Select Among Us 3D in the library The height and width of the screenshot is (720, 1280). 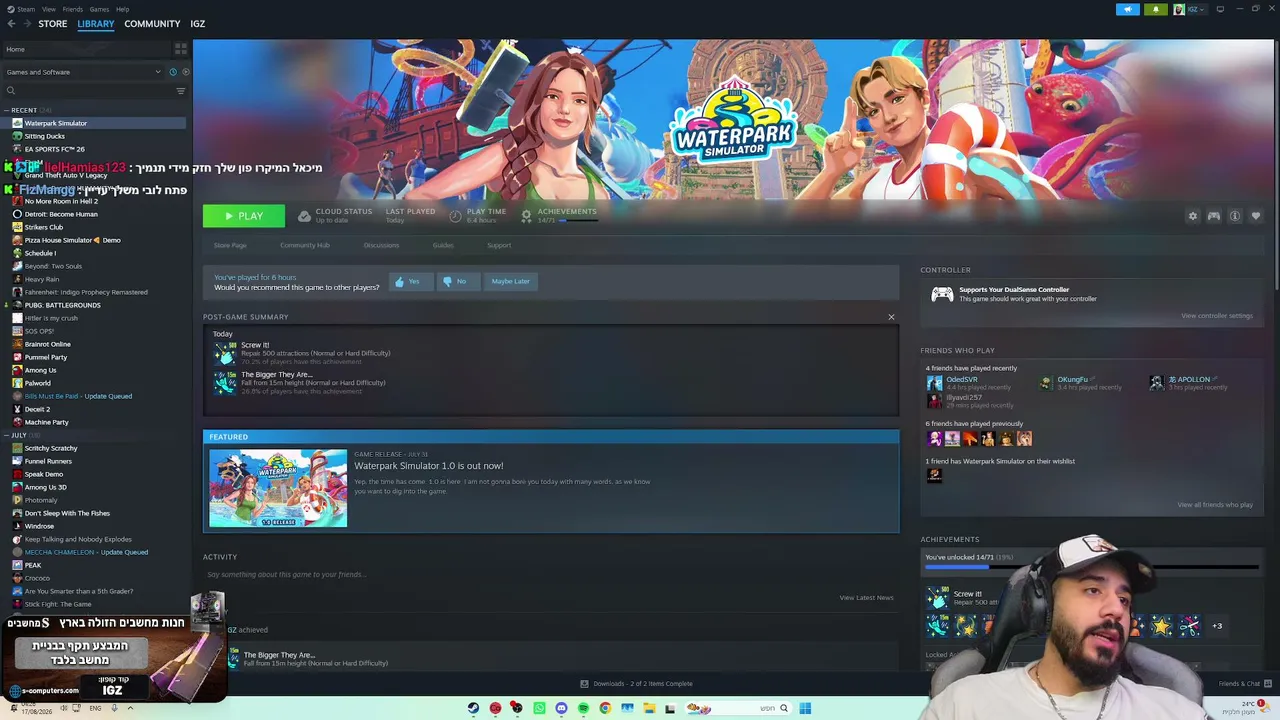click(46, 487)
